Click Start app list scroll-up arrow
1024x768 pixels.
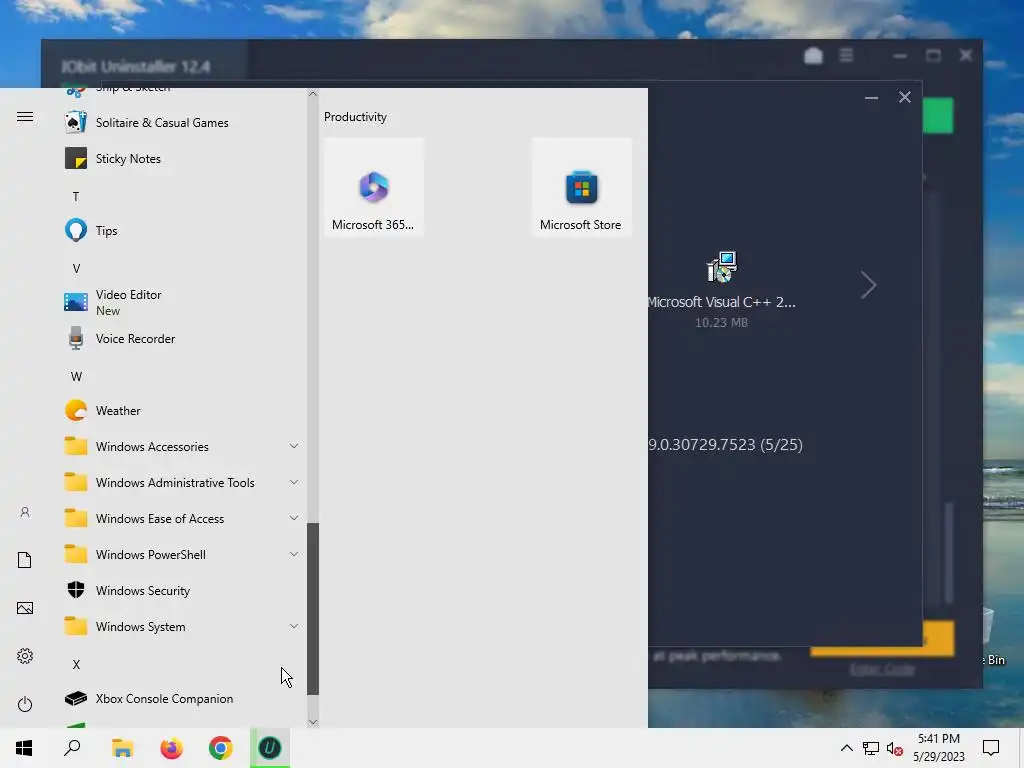(313, 94)
